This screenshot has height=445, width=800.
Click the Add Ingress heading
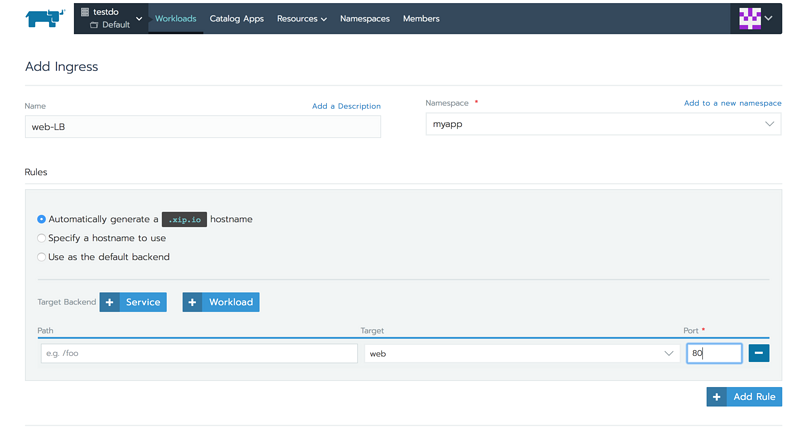62,67
